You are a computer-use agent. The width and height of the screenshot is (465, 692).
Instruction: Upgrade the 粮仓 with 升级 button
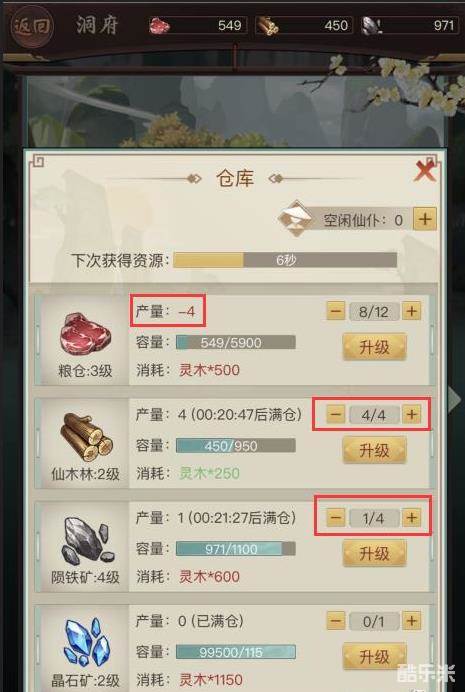(x=374, y=347)
